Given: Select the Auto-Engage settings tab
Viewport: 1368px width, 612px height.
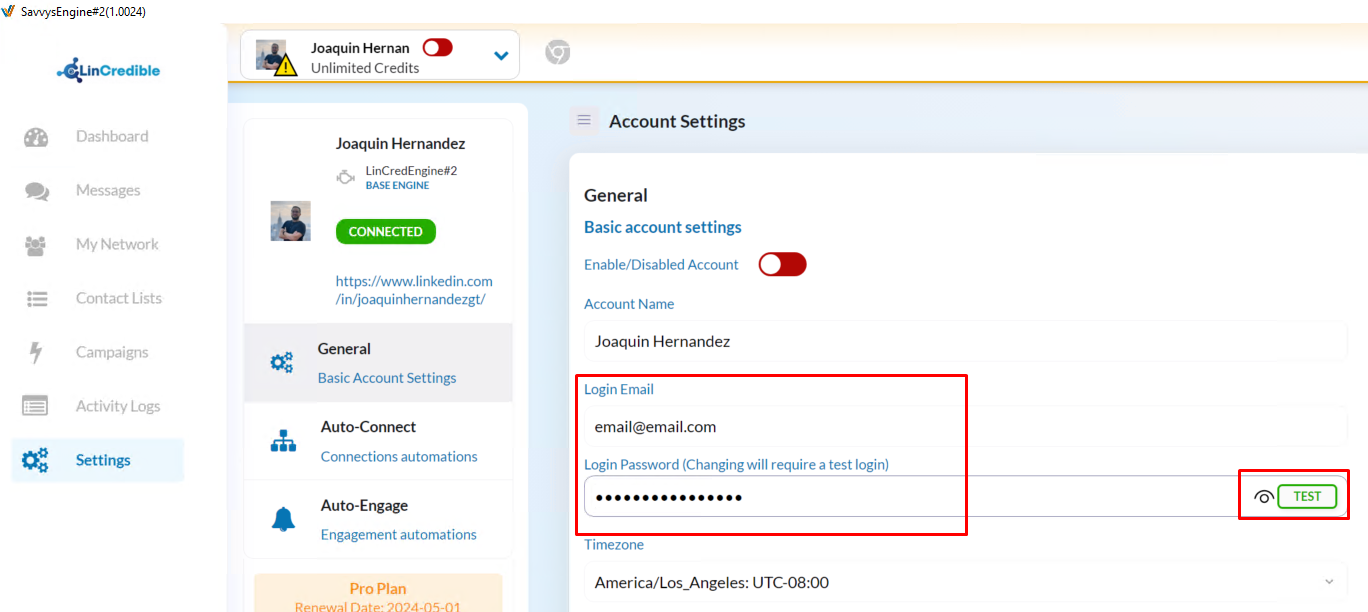Looking at the screenshot, I should pyautogui.click(x=378, y=519).
